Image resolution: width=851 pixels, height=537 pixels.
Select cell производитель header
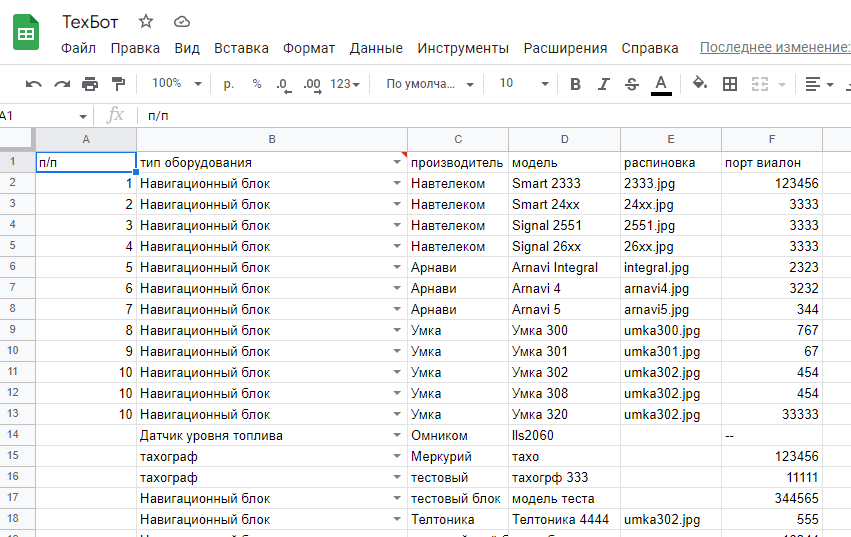pos(458,162)
